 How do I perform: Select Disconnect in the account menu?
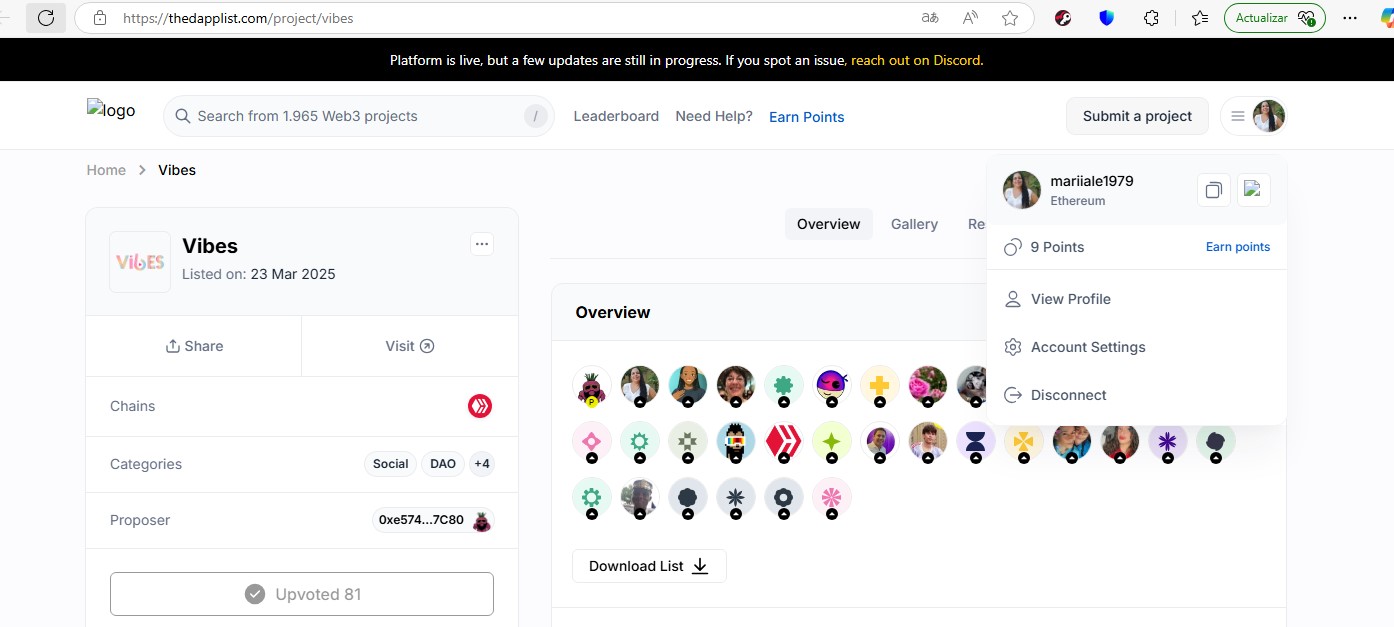pos(1069,395)
